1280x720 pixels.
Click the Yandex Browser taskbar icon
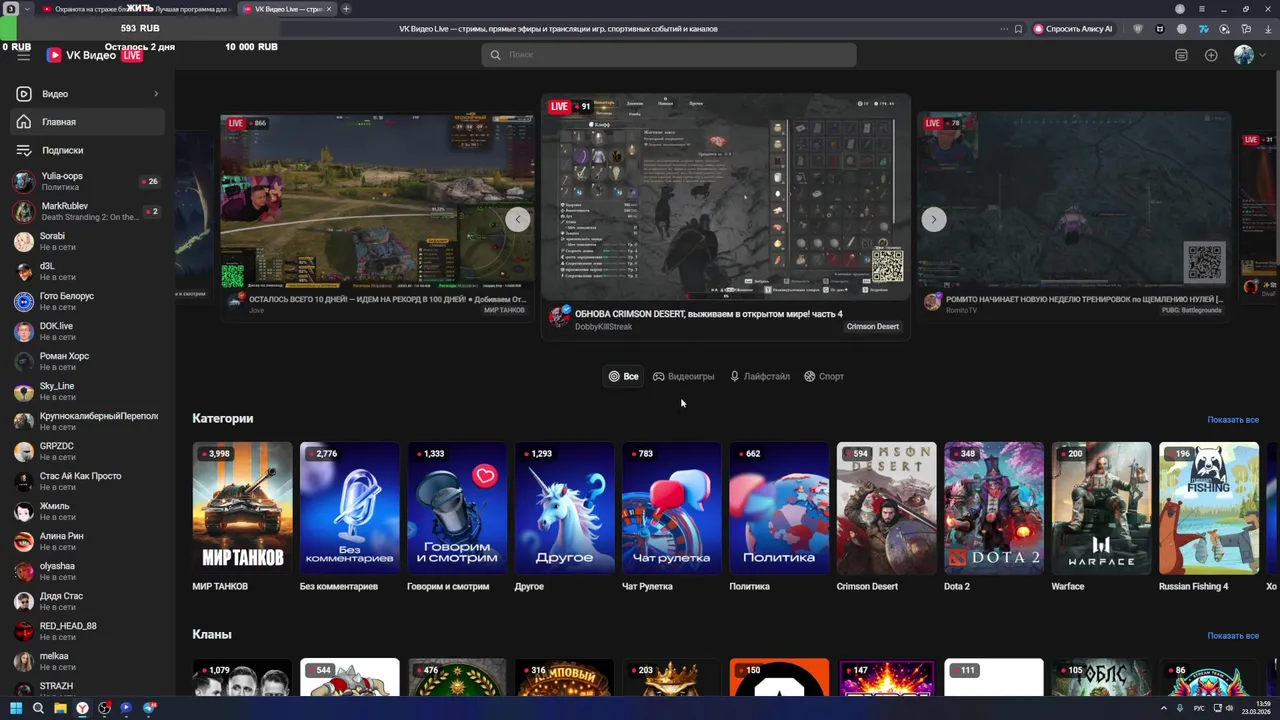[82, 708]
